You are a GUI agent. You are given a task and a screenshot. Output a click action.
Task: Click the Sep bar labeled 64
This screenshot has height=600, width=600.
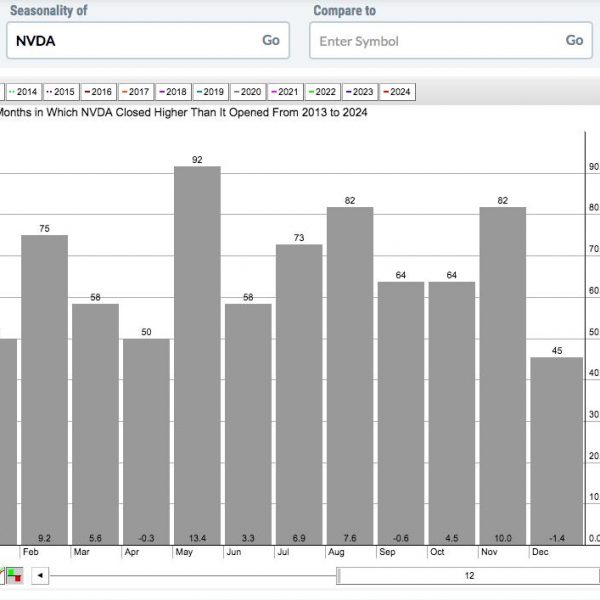click(x=401, y=413)
